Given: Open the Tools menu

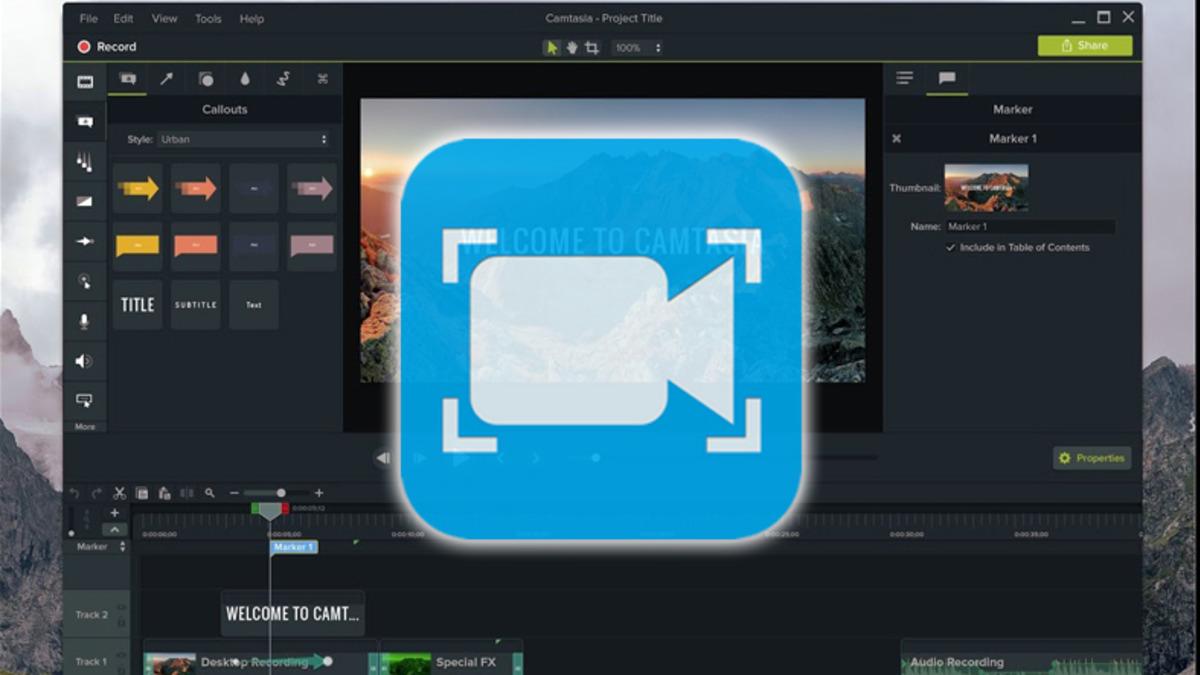Looking at the screenshot, I should point(208,18).
